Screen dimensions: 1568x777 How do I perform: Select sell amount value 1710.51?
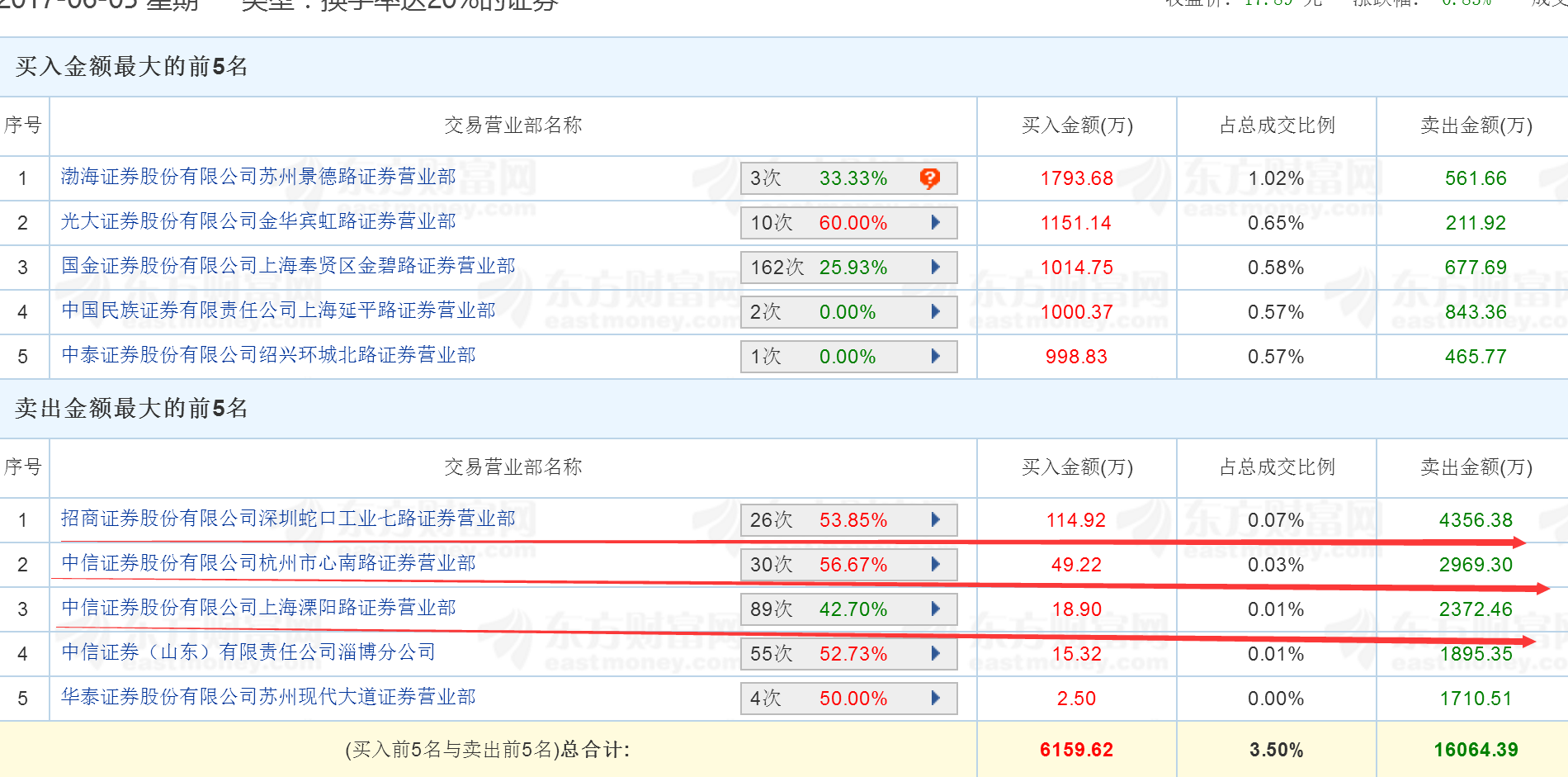point(1476,699)
